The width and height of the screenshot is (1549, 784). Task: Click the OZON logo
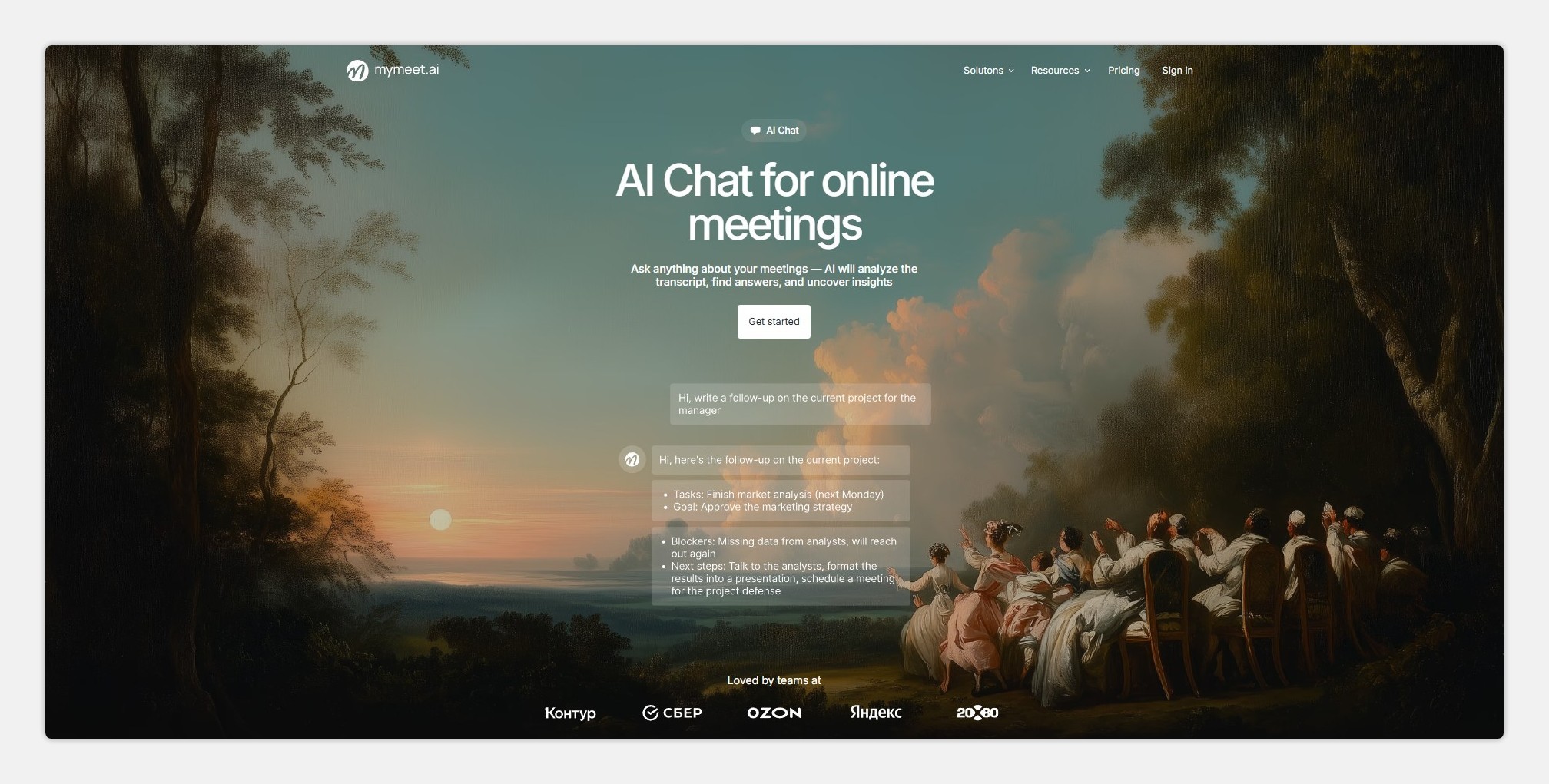[774, 713]
